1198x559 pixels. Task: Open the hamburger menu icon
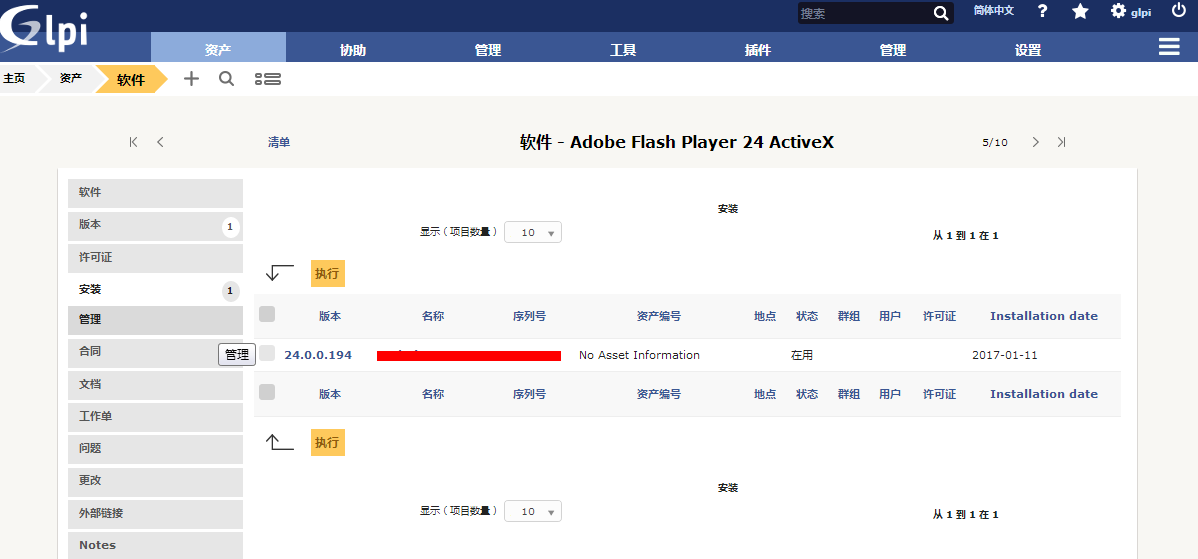(1169, 47)
